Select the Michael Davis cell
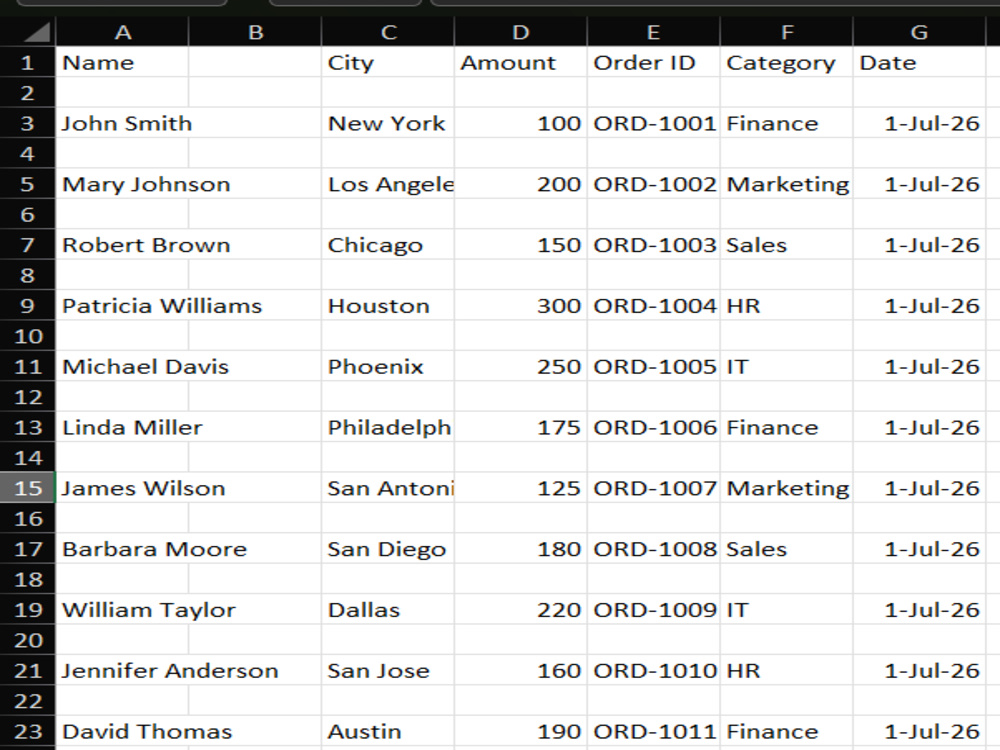This screenshot has height=750, width=1000. pyautogui.click(x=122, y=366)
